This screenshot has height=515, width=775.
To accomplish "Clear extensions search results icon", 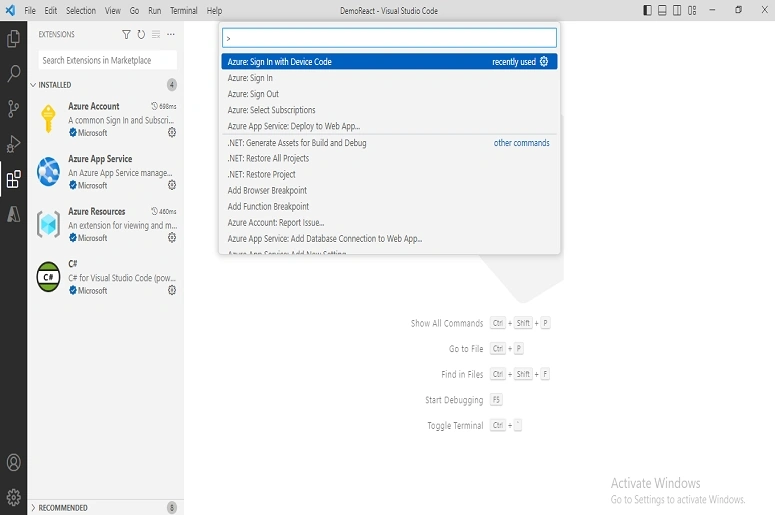I will point(156,34).
